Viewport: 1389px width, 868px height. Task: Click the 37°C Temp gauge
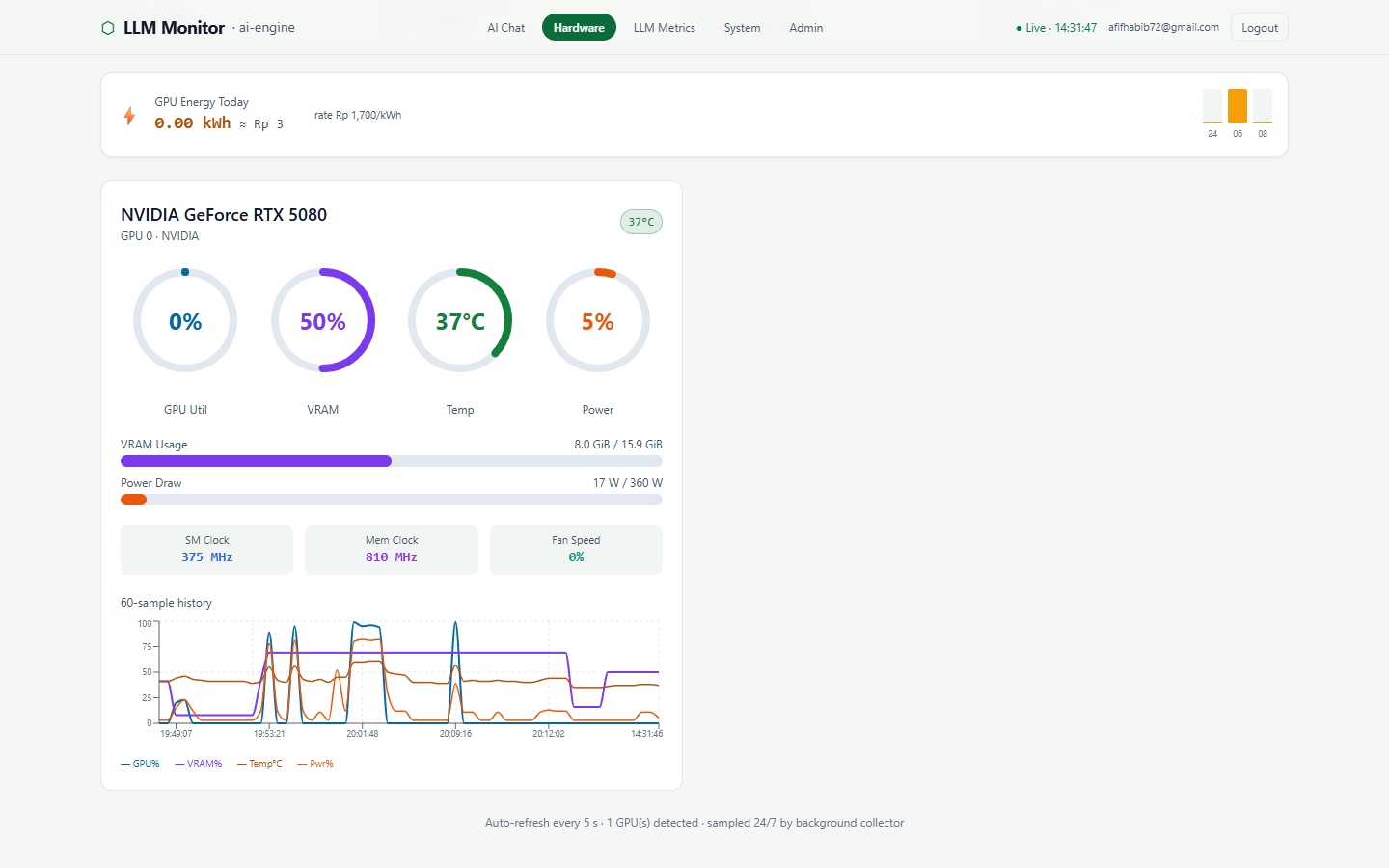[x=460, y=321]
